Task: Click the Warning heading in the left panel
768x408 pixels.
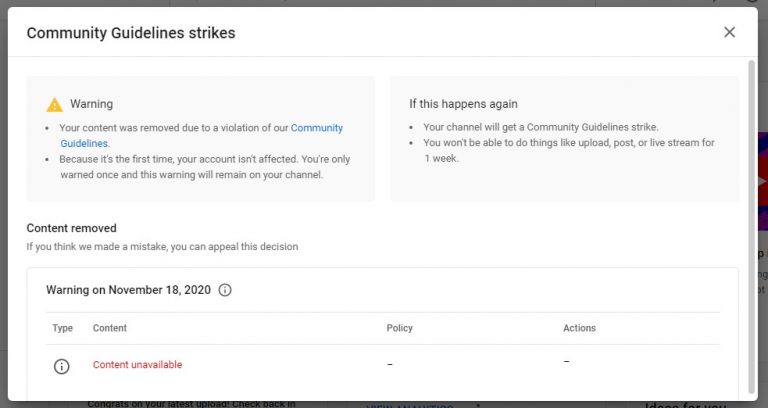Action: [x=91, y=104]
